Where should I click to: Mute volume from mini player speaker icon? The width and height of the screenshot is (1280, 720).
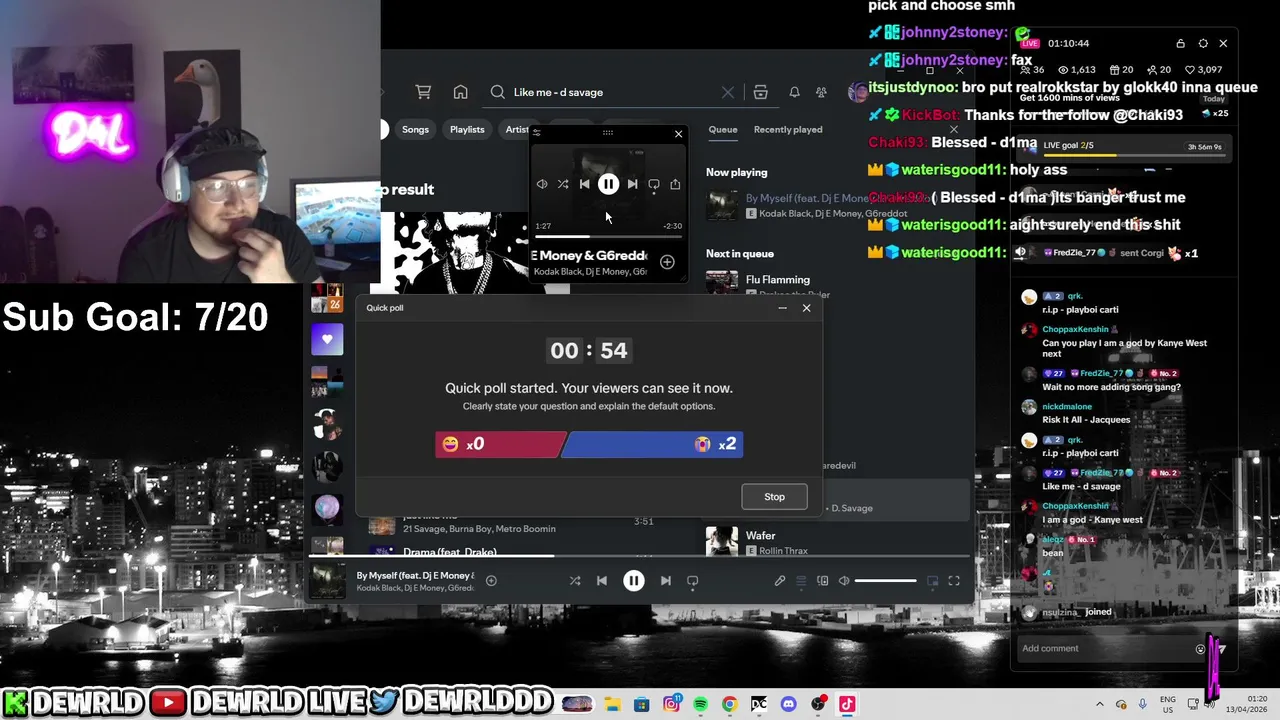[542, 184]
